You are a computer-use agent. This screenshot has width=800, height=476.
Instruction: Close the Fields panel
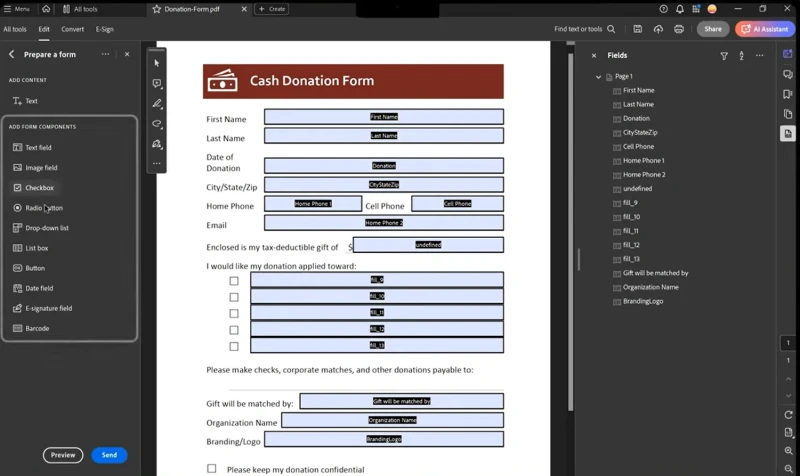pyautogui.click(x=594, y=55)
